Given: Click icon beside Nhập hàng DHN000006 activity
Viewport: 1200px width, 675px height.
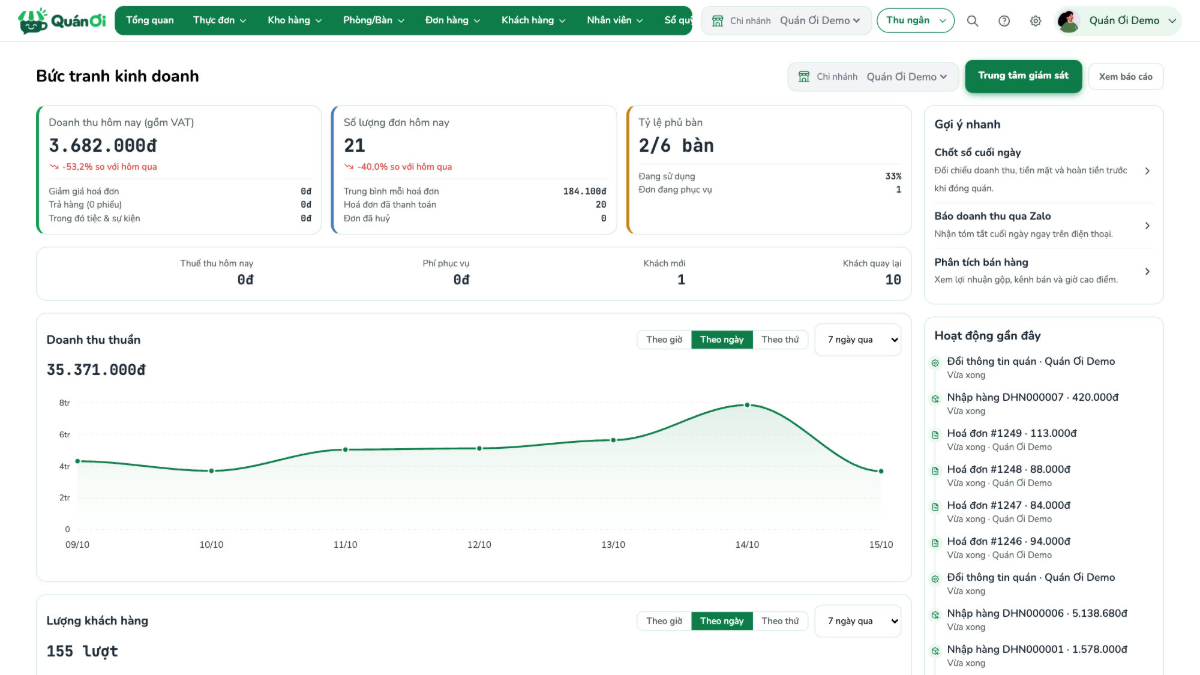Looking at the screenshot, I should pos(935,615).
